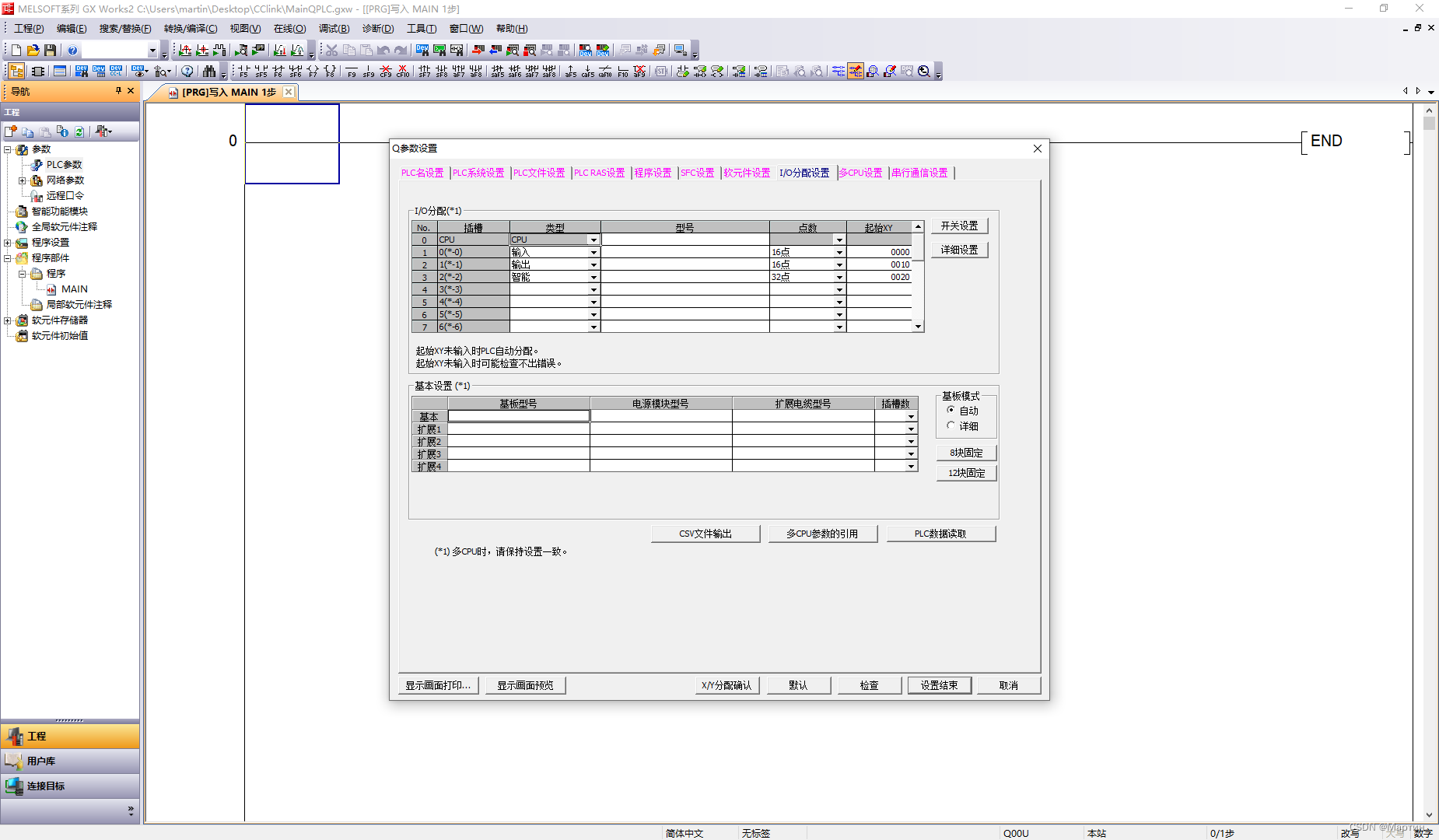The image size is (1439, 840).
Task: Switch to PLC文件设置 tab
Action: [x=539, y=173]
